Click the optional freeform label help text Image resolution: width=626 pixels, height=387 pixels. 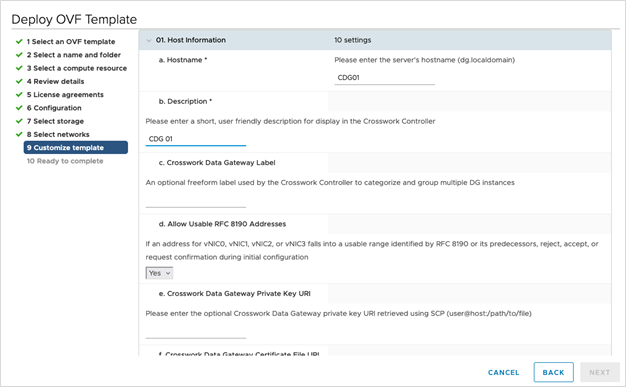(x=330, y=183)
